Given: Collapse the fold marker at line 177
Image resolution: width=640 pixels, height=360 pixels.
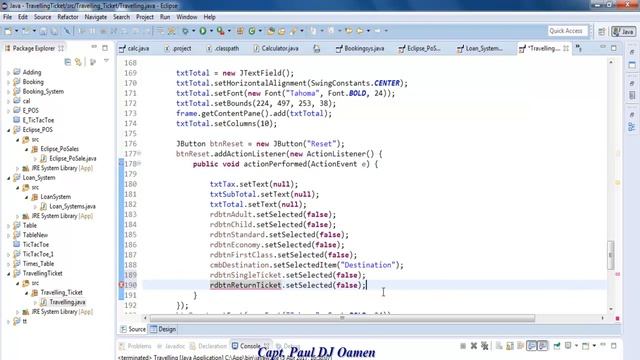Looking at the screenshot, I should pos(139,153).
